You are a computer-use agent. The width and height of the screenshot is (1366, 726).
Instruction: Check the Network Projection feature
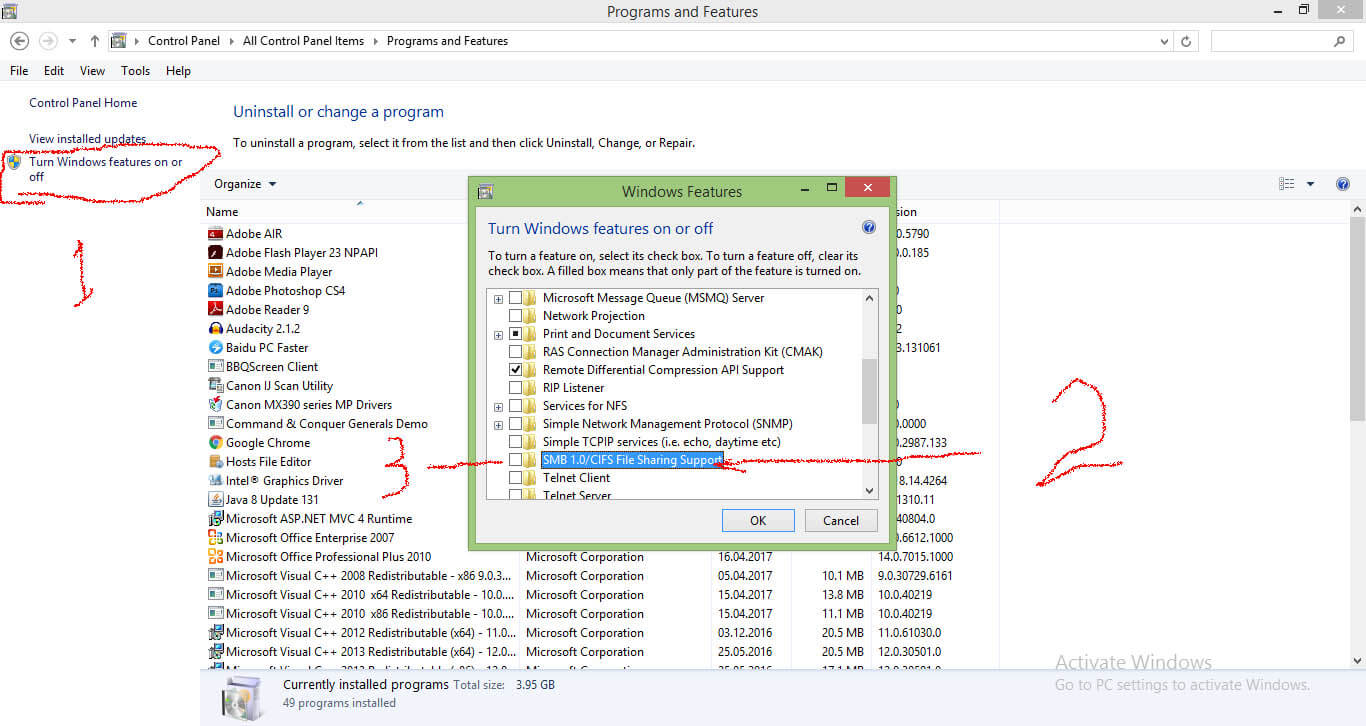tap(516, 316)
